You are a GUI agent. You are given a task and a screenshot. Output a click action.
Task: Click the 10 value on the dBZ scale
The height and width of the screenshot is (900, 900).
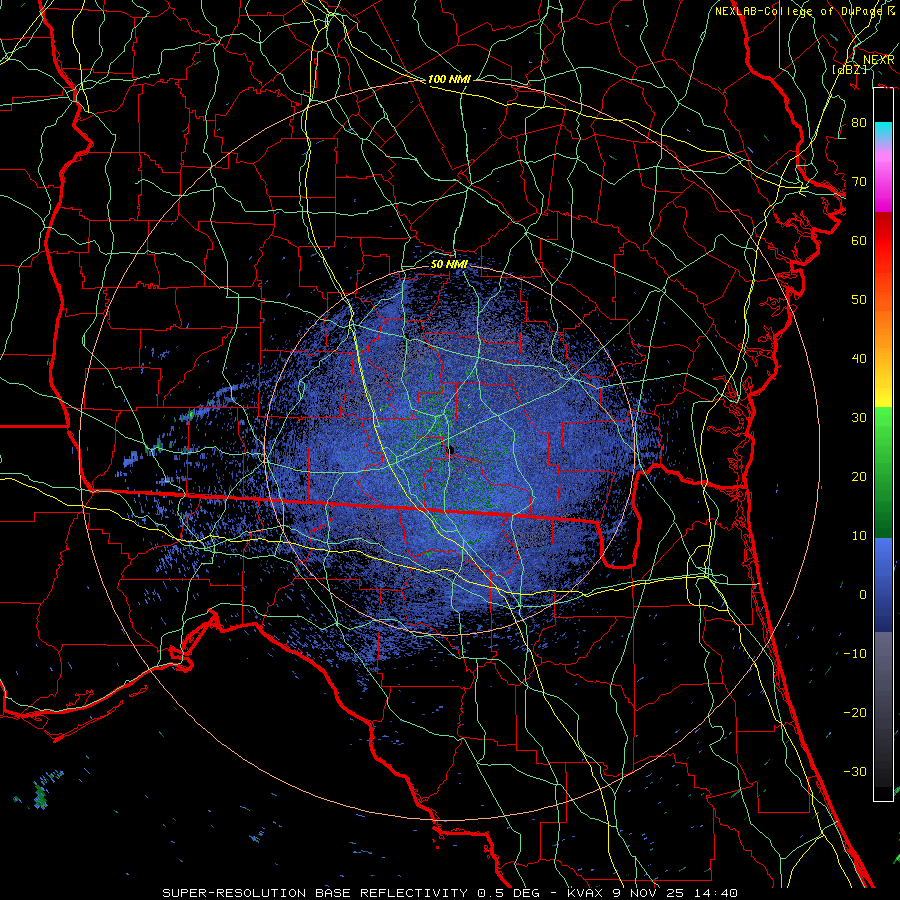pos(859,536)
